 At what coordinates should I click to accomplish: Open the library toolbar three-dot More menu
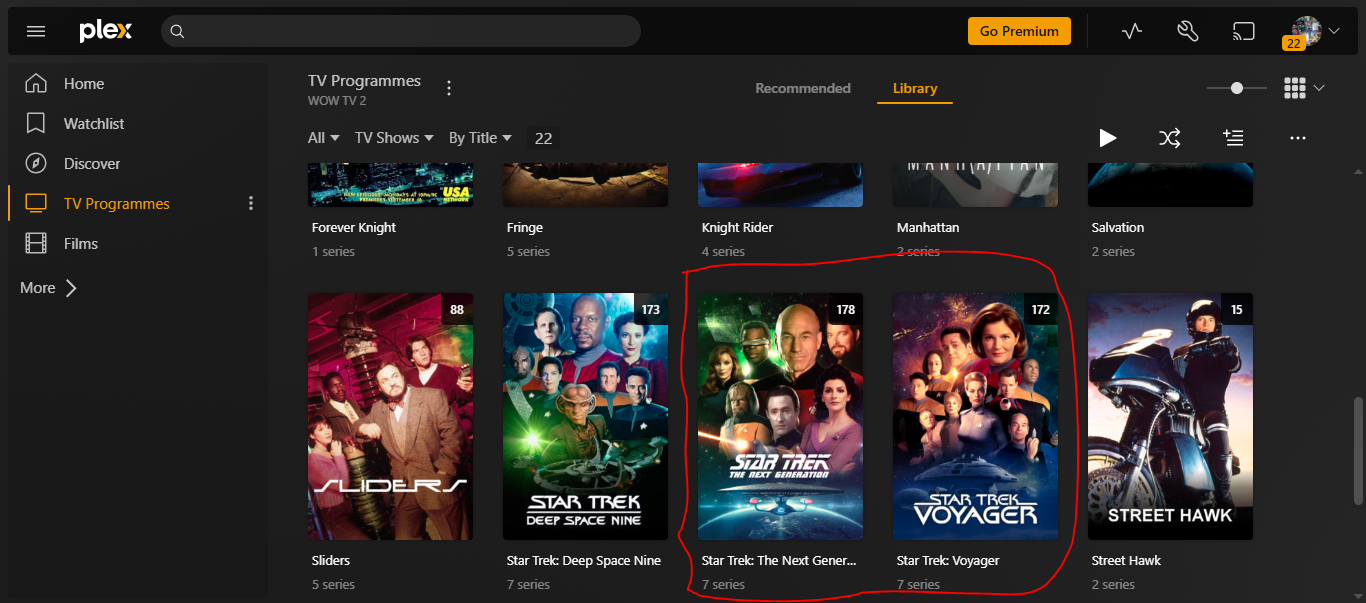tap(1298, 138)
